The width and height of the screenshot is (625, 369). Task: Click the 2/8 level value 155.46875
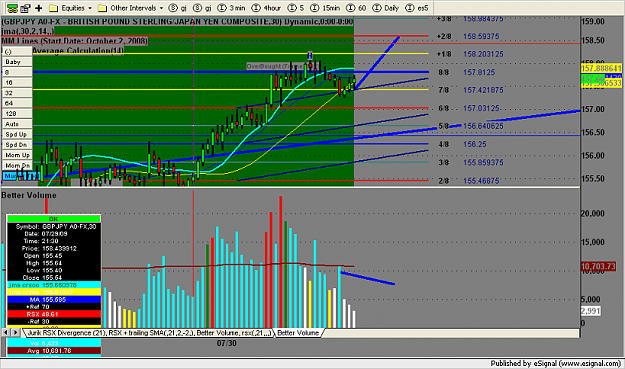pyautogui.click(x=481, y=181)
